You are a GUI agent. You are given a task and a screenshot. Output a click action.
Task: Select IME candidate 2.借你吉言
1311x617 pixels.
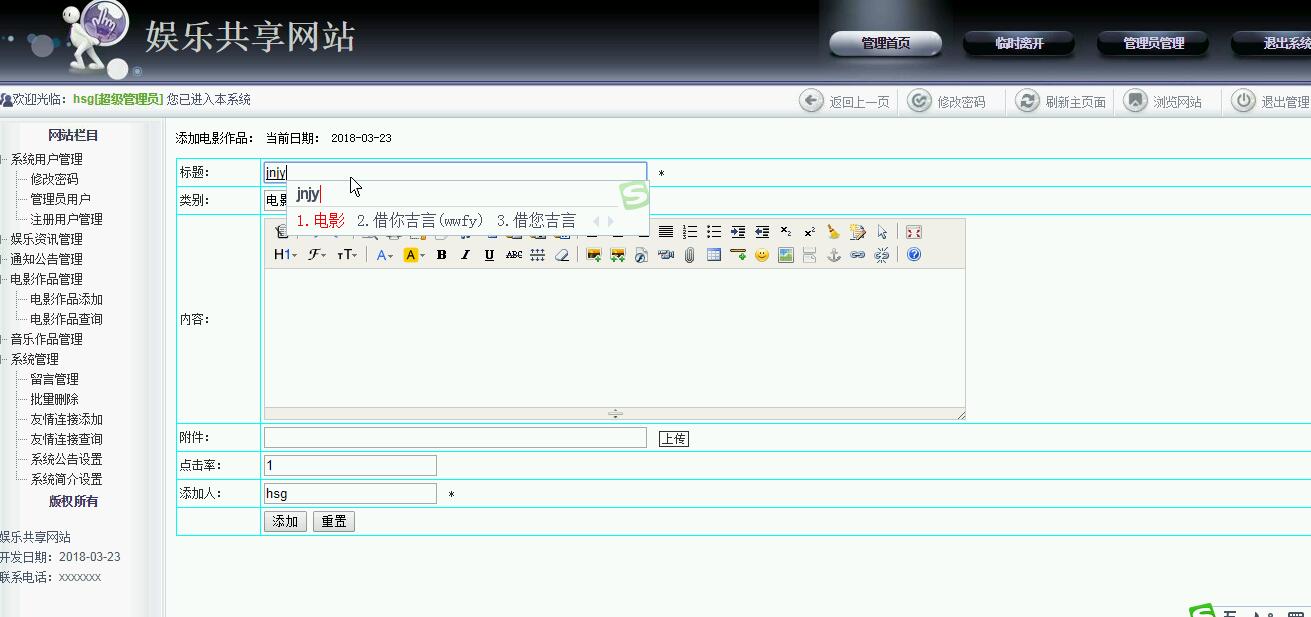point(420,221)
